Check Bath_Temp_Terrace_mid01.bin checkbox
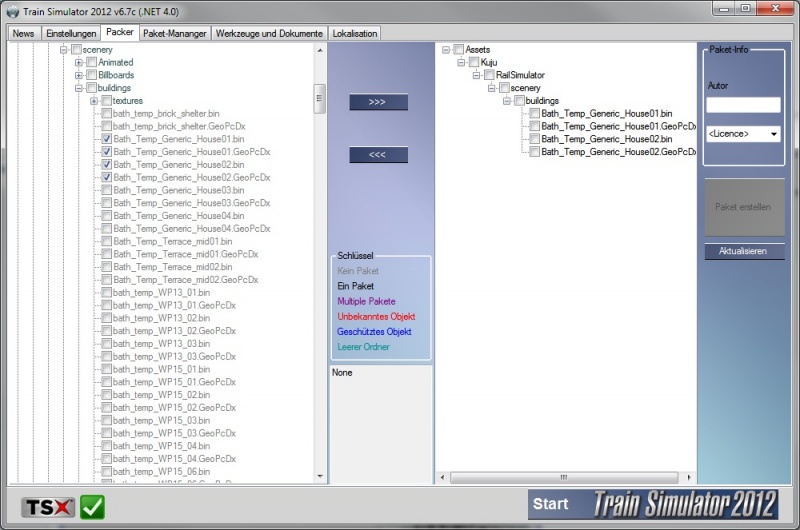Viewport: 800px width, 530px height. click(x=107, y=241)
